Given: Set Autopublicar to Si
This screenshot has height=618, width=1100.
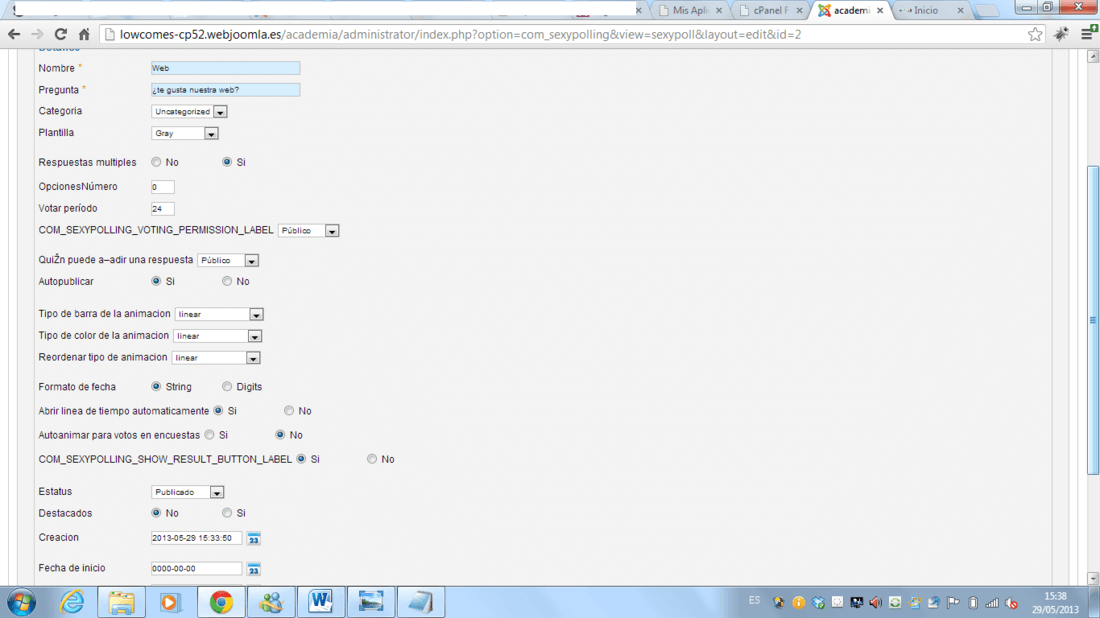Looking at the screenshot, I should [x=156, y=281].
